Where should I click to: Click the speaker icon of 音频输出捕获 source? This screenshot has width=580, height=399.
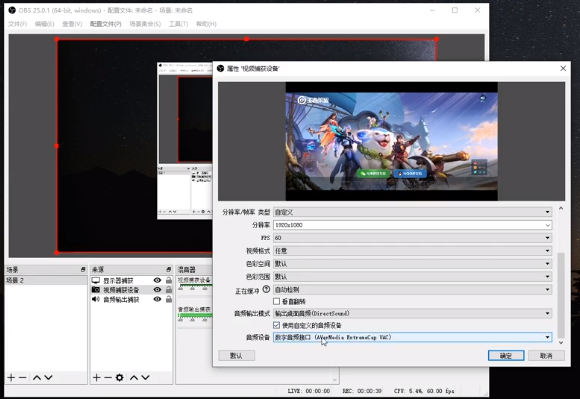click(x=96, y=299)
